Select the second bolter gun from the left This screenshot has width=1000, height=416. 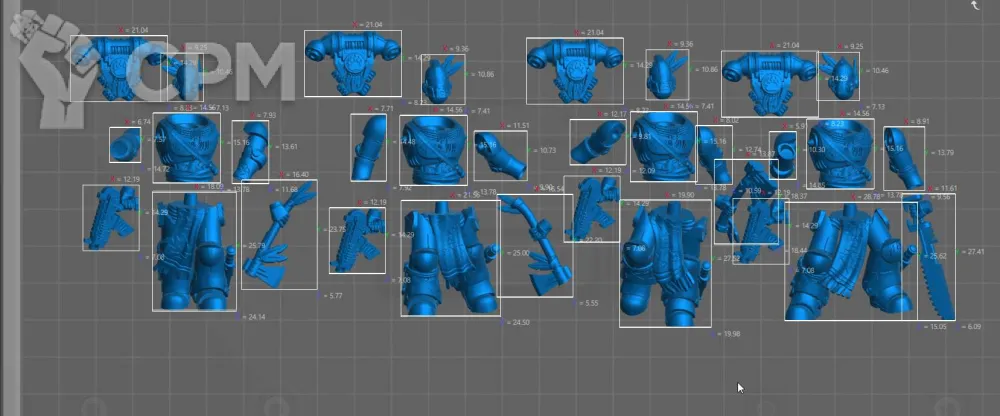point(357,240)
